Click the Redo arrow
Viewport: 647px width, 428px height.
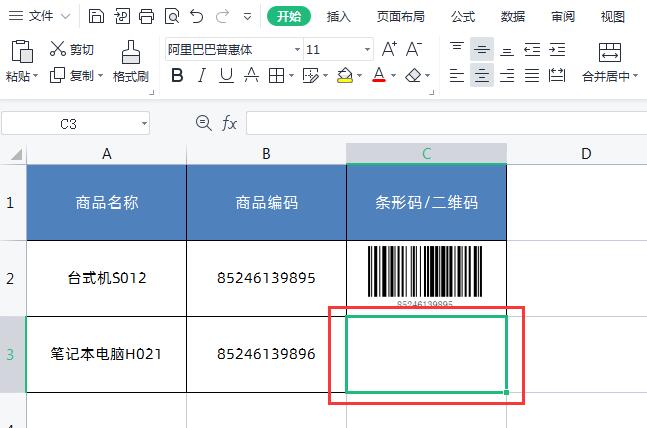click(x=222, y=17)
